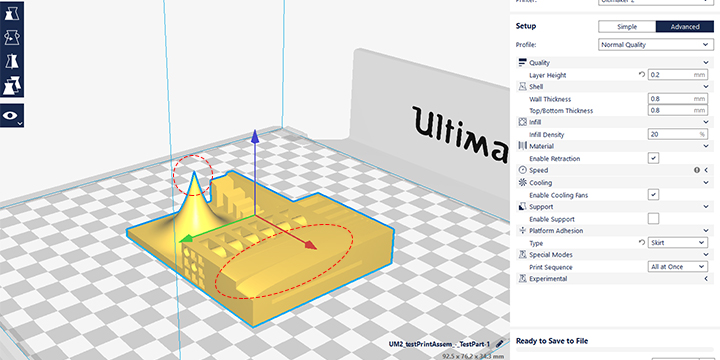Open the Print Sequence dropdown
The width and height of the screenshot is (720, 360).
[678, 266]
